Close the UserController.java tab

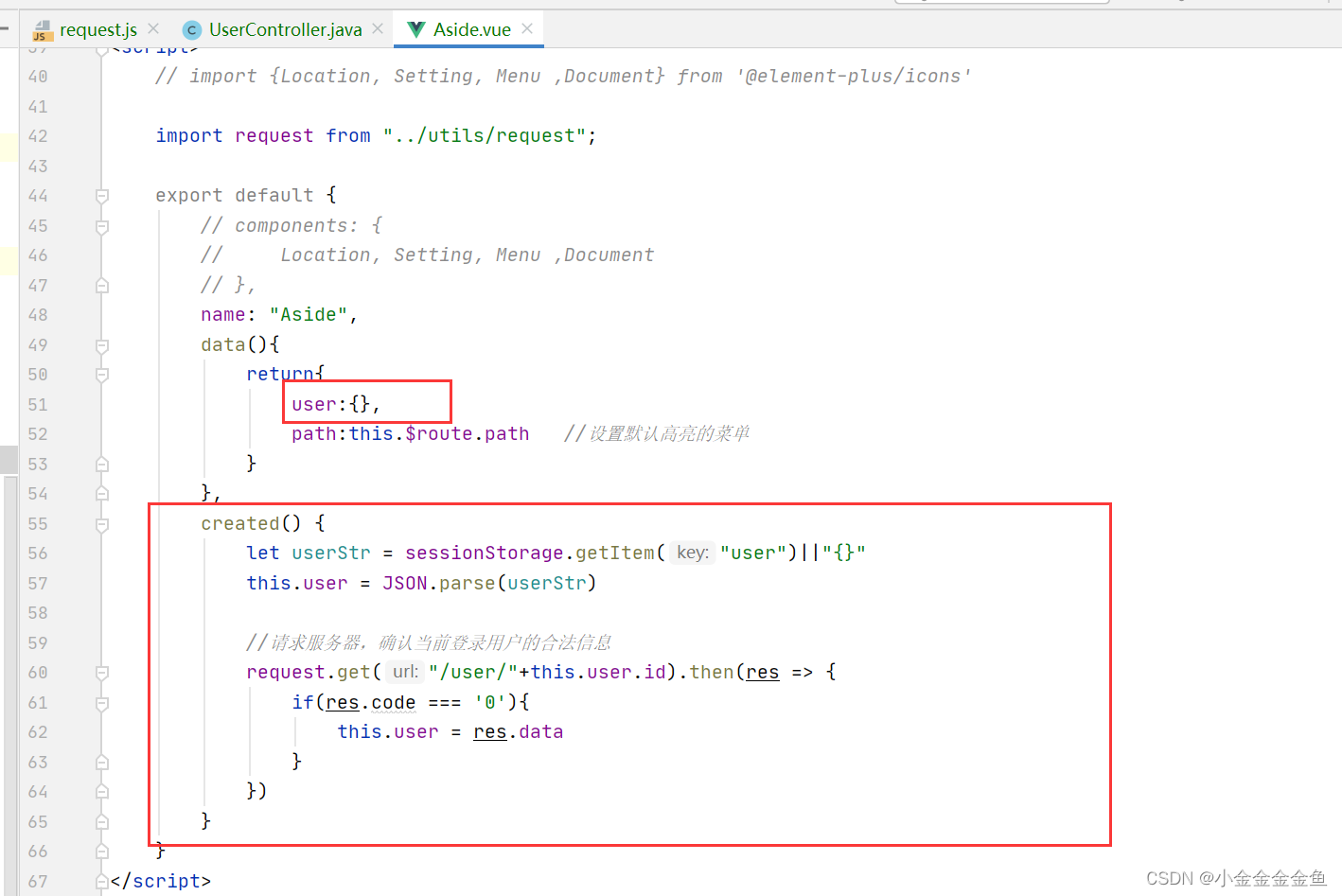tap(378, 29)
